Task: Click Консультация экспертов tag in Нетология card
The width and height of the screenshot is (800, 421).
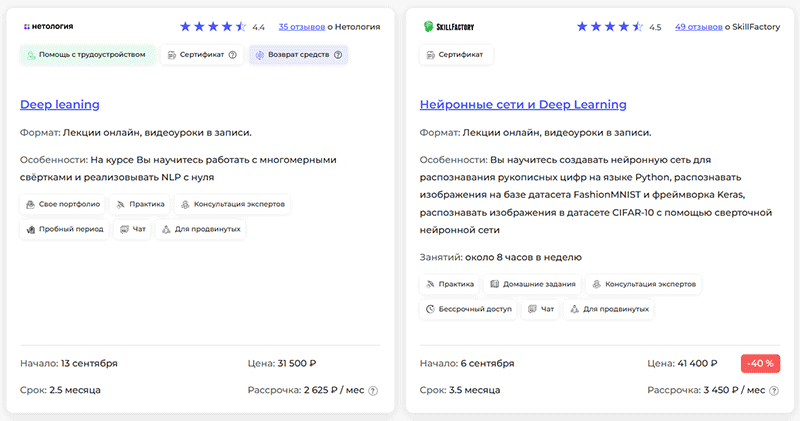Action: (x=233, y=204)
